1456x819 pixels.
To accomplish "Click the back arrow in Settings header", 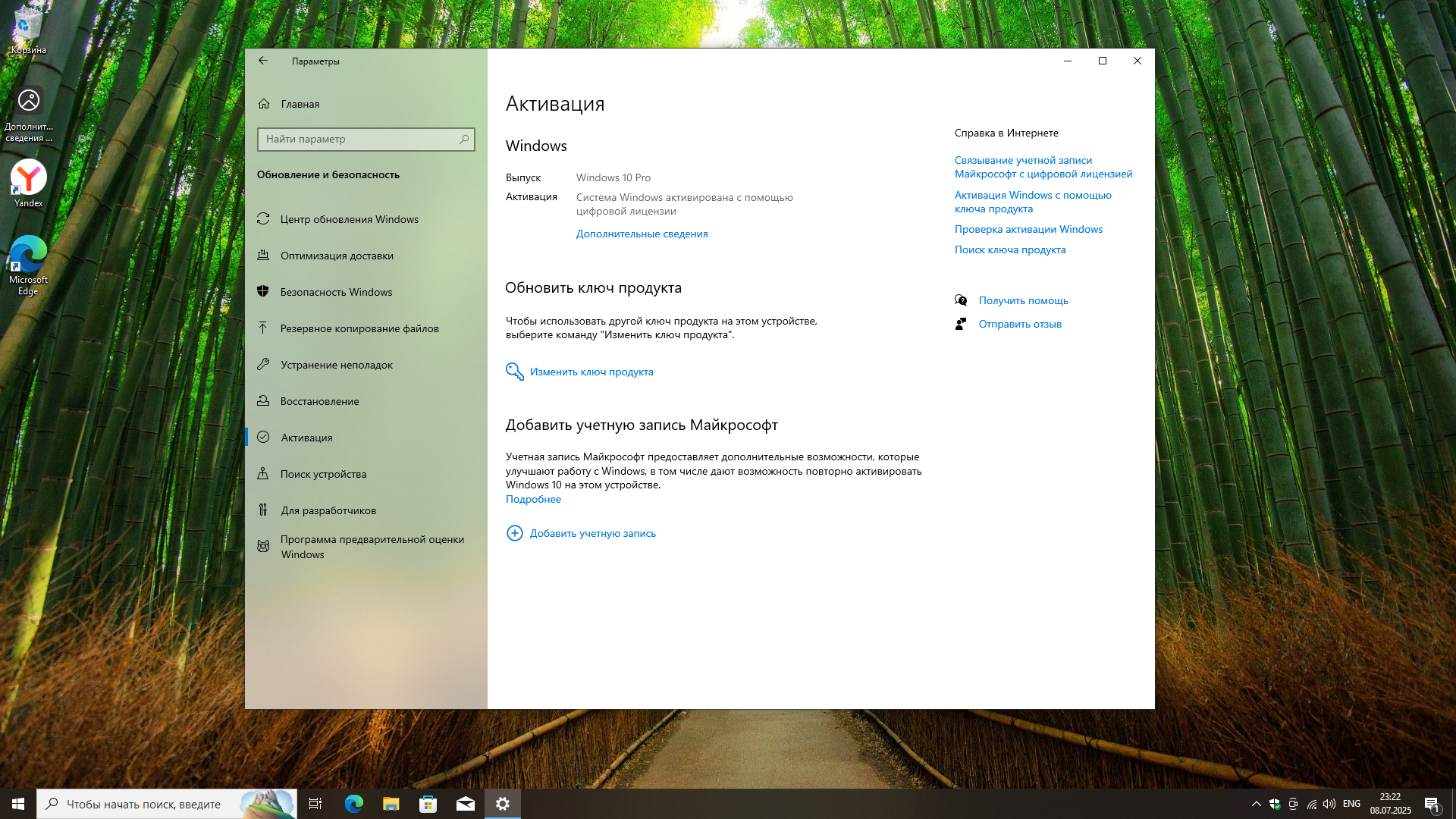I will coord(263,61).
